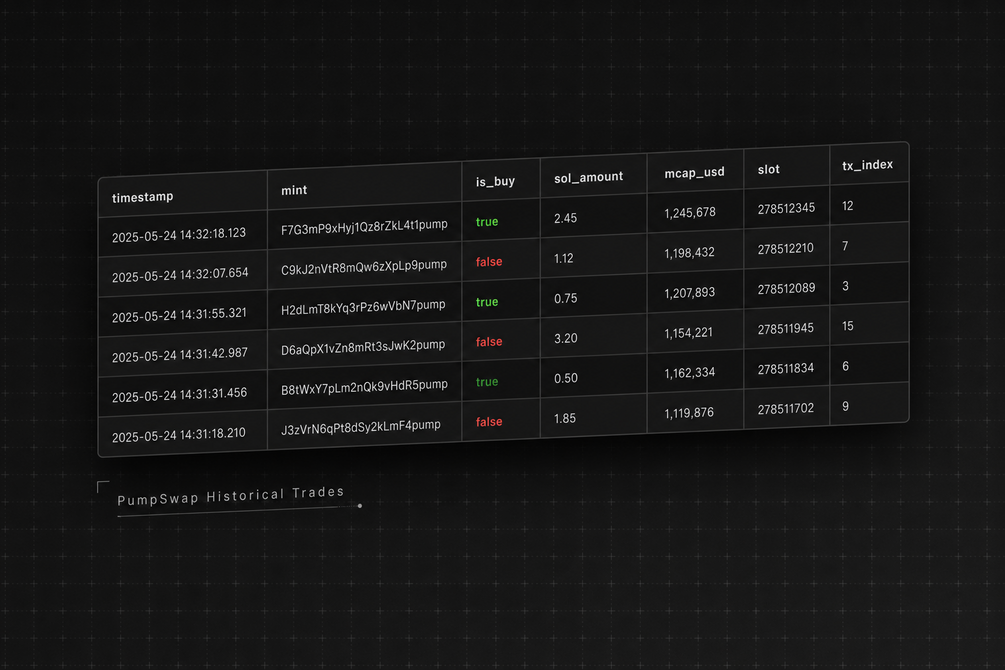The width and height of the screenshot is (1005, 670).
Task: Click the is_buy column header
Action: click(x=495, y=181)
